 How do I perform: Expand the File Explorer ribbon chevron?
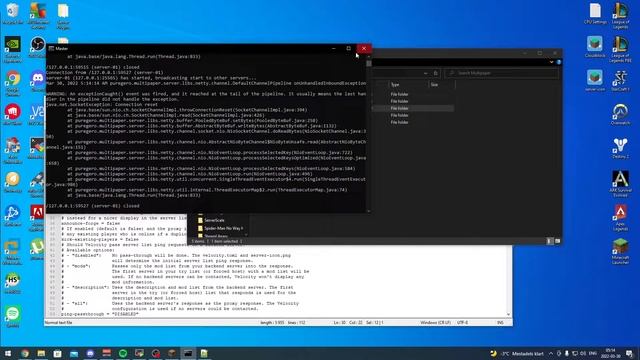[551, 62]
